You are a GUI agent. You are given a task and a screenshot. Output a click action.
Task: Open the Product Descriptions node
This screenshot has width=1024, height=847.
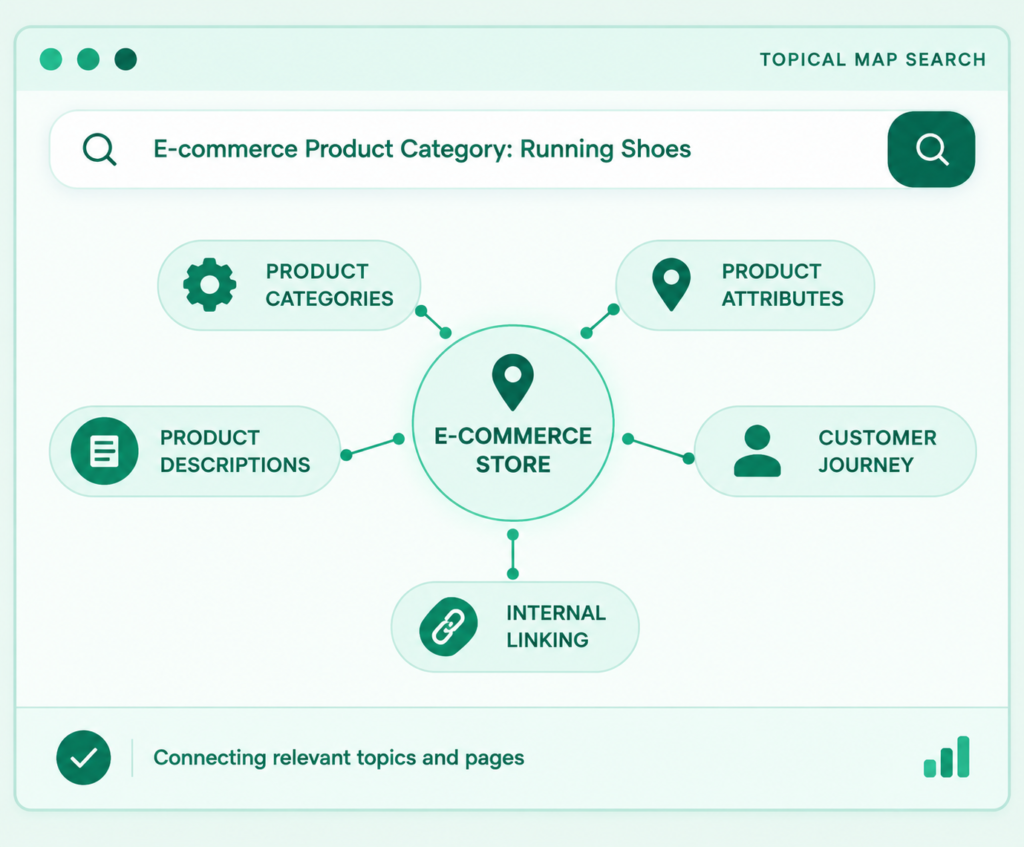pyautogui.click(x=195, y=451)
